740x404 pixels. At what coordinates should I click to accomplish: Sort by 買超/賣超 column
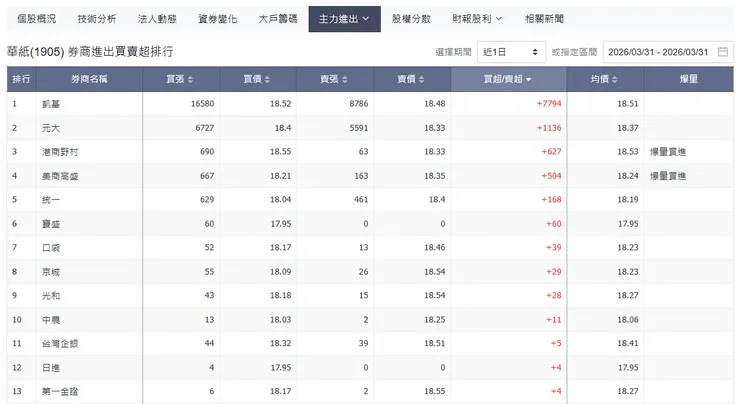[x=508, y=79]
